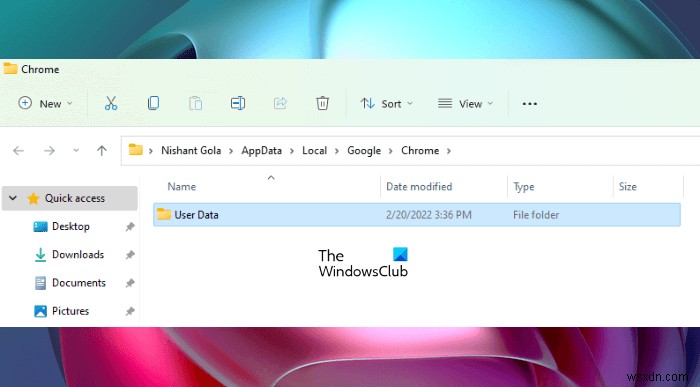Click pin icon next to Downloads
This screenshot has height=387, width=700.
pyautogui.click(x=130, y=255)
